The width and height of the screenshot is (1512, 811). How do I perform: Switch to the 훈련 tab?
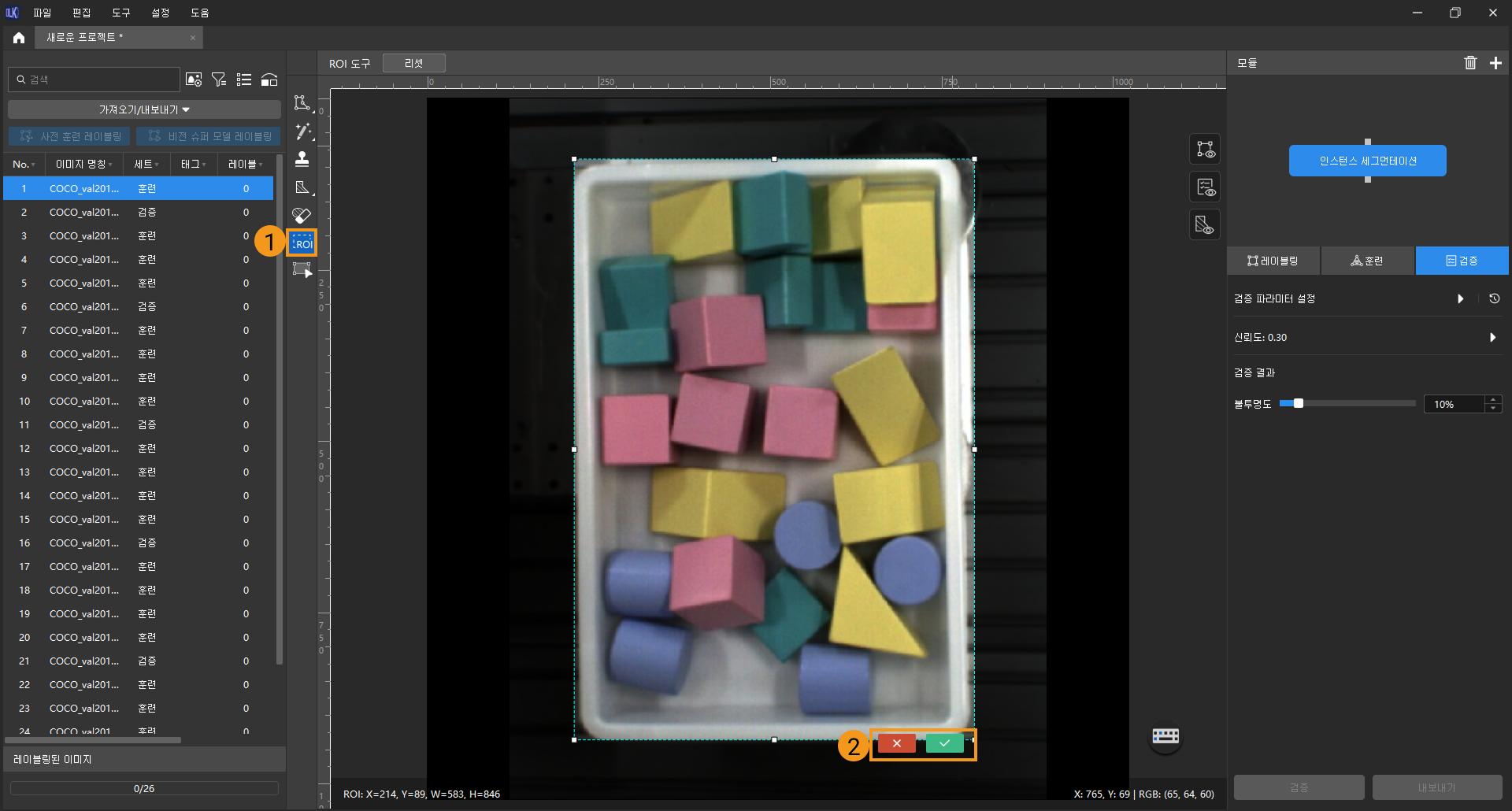tap(1367, 261)
